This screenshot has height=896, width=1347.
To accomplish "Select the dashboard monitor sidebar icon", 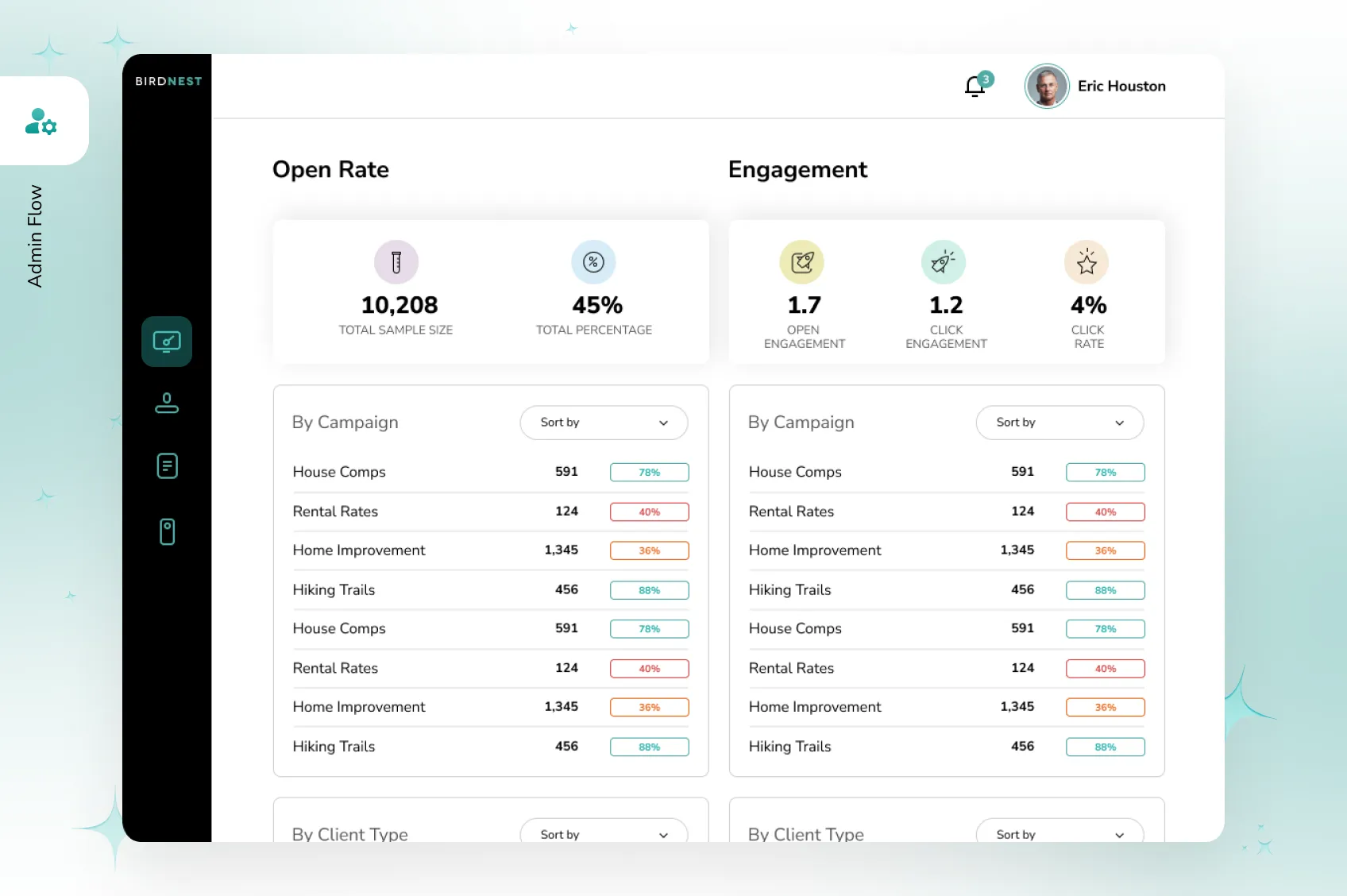I will point(167,342).
